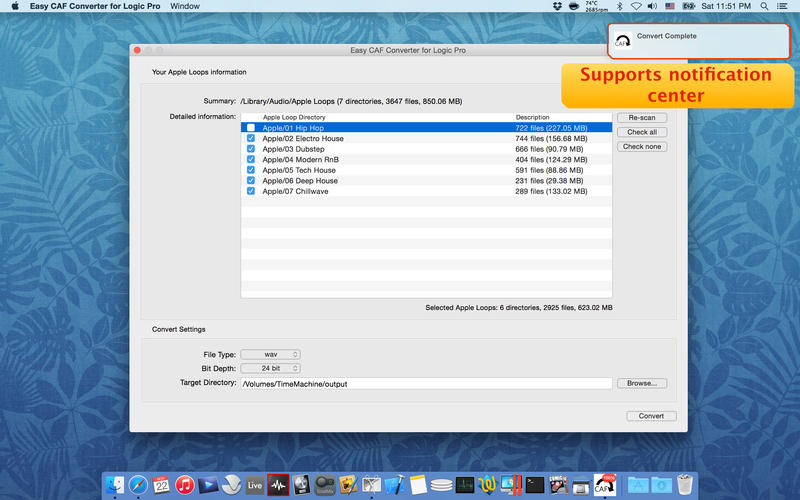Click the Check none button

coord(642,146)
